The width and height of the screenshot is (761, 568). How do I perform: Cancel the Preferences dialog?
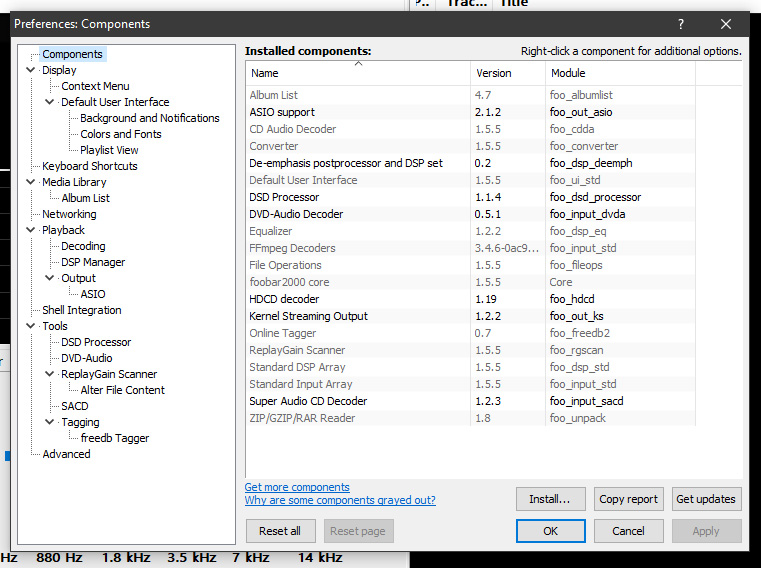click(x=629, y=531)
